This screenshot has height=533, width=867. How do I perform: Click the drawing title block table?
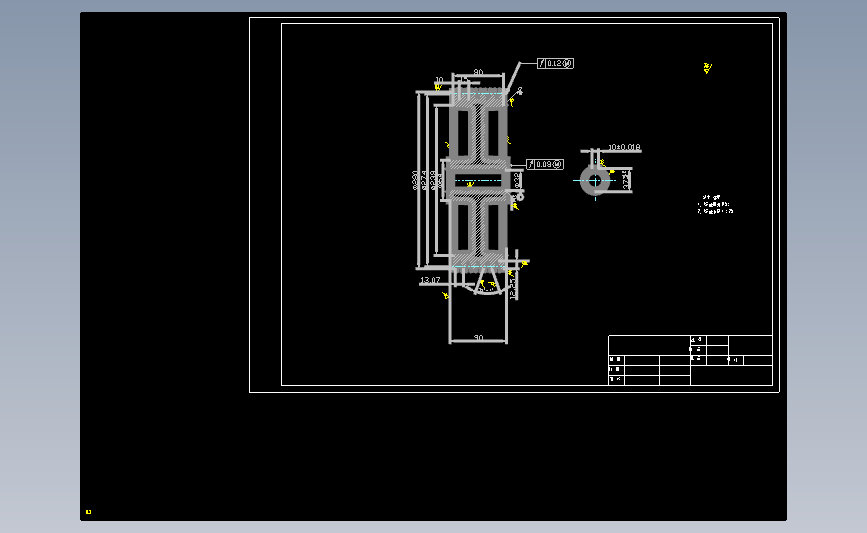(690, 360)
